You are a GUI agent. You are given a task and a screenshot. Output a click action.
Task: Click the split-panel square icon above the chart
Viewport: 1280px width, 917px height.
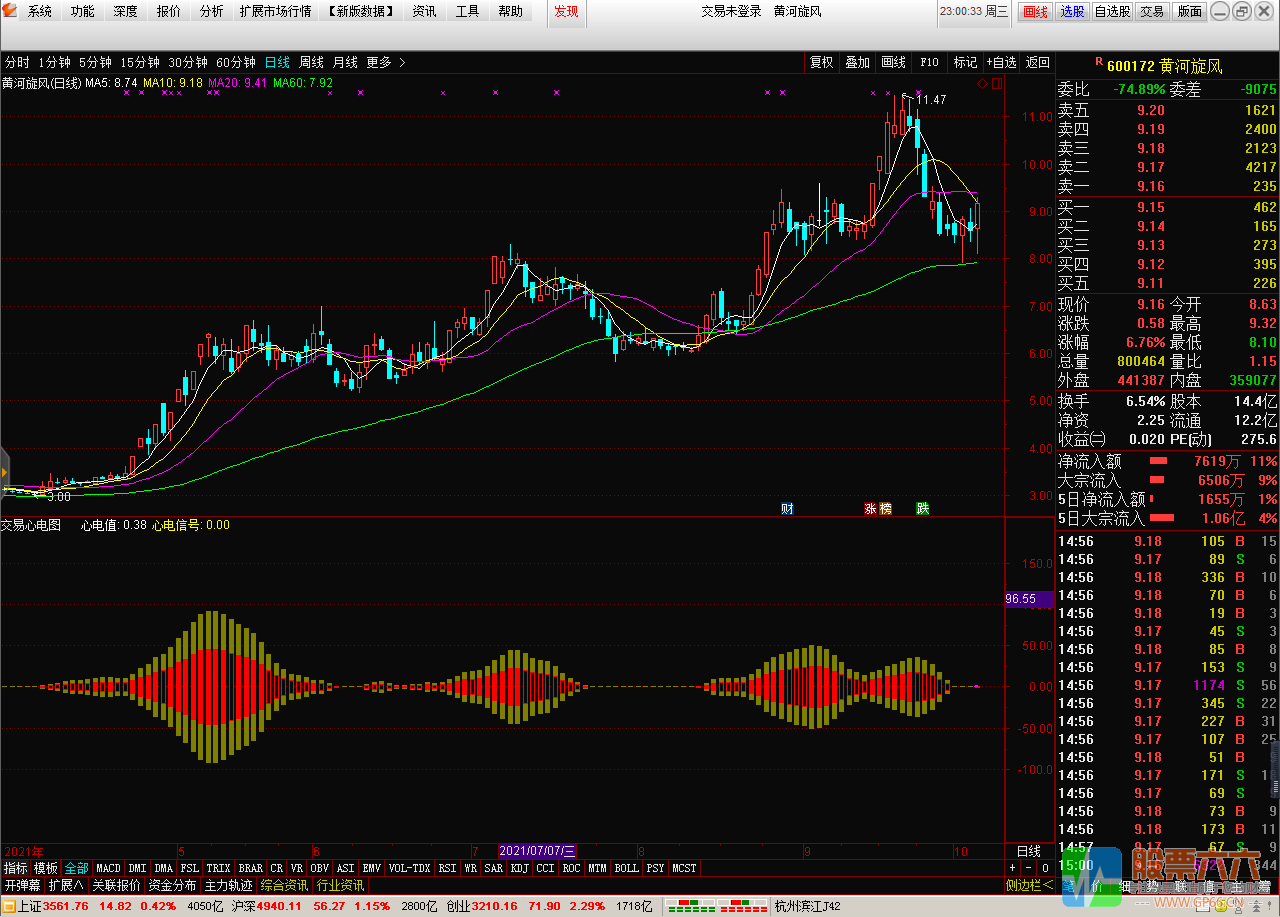[996, 83]
